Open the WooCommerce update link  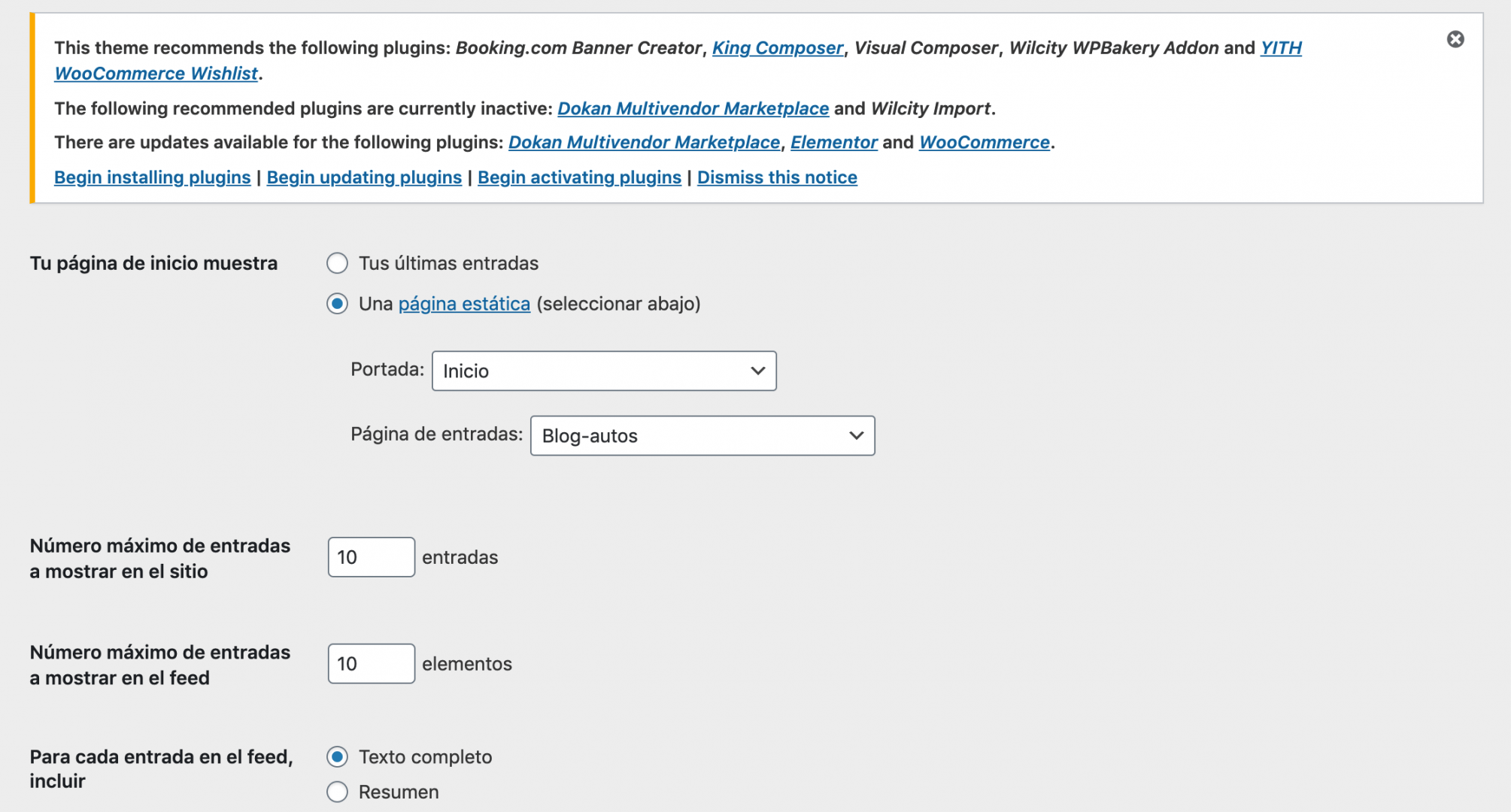984,142
